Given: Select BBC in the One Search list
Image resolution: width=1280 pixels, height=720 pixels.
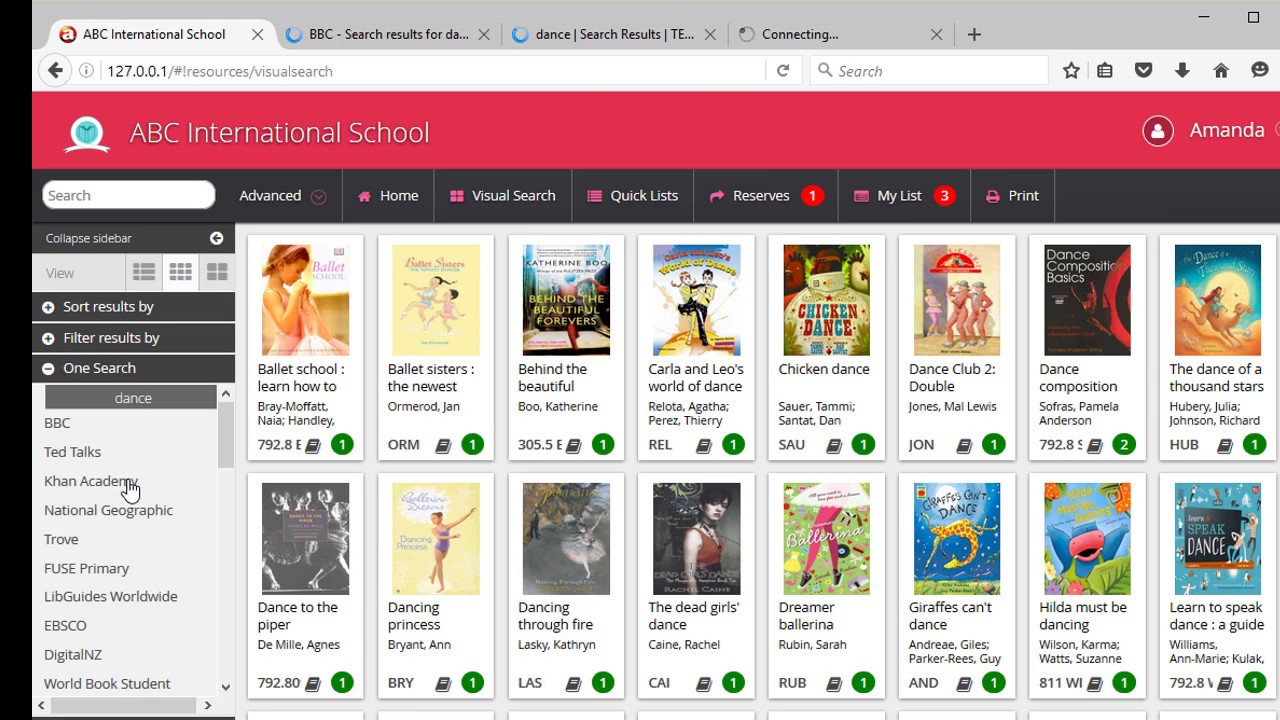Looking at the screenshot, I should pyautogui.click(x=57, y=423).
